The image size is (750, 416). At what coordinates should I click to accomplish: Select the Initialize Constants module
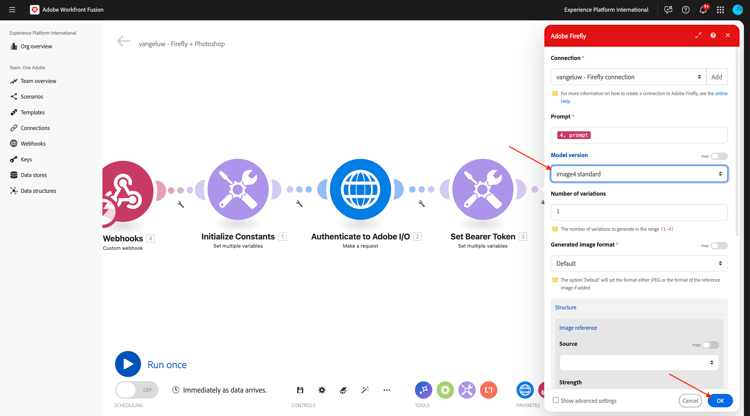tap(238, 189)
